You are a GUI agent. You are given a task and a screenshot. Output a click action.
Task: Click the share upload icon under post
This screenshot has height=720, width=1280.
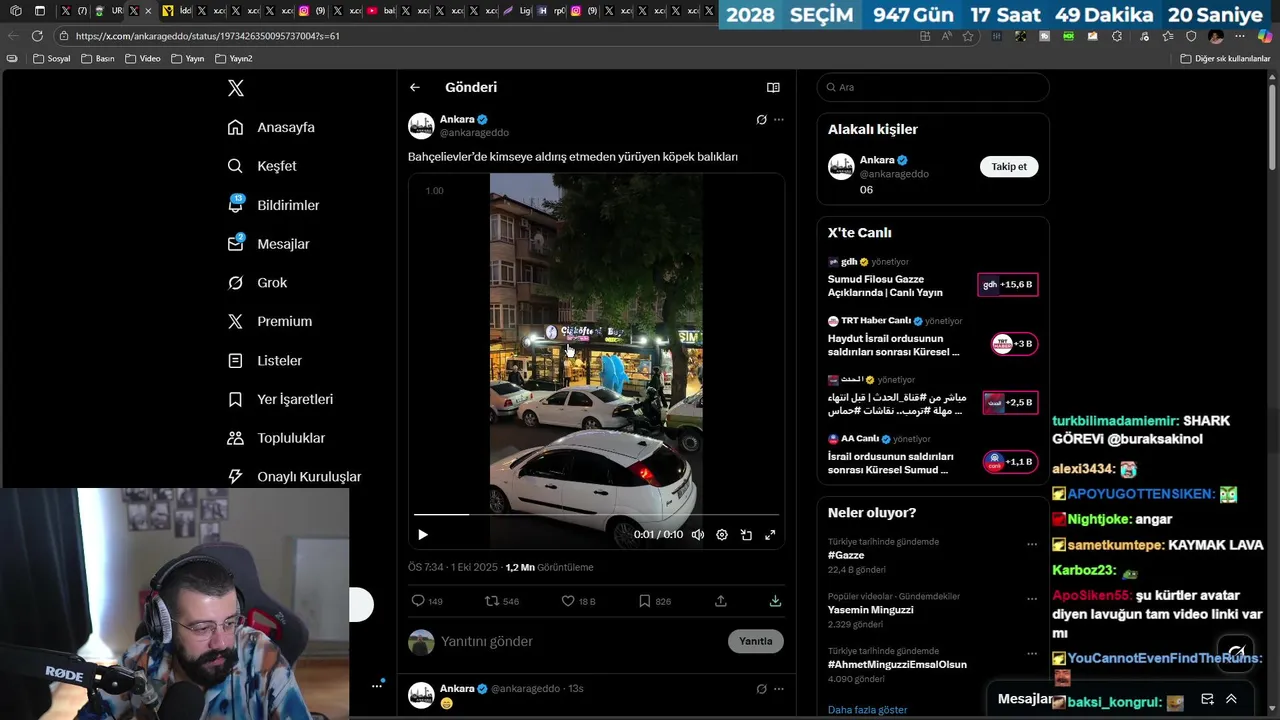pos(721,601)
